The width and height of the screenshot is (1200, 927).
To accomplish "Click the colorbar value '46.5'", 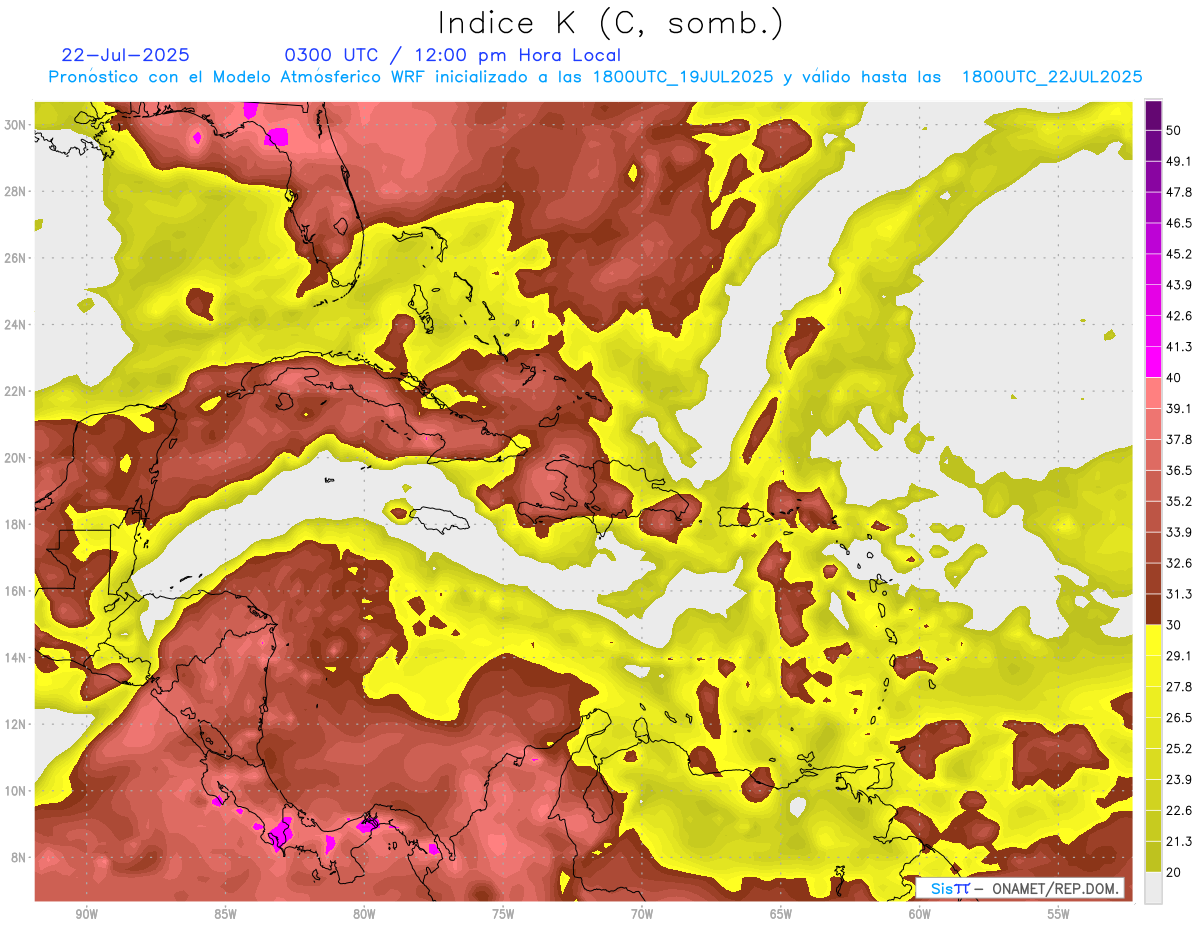I will [1179, 223].
